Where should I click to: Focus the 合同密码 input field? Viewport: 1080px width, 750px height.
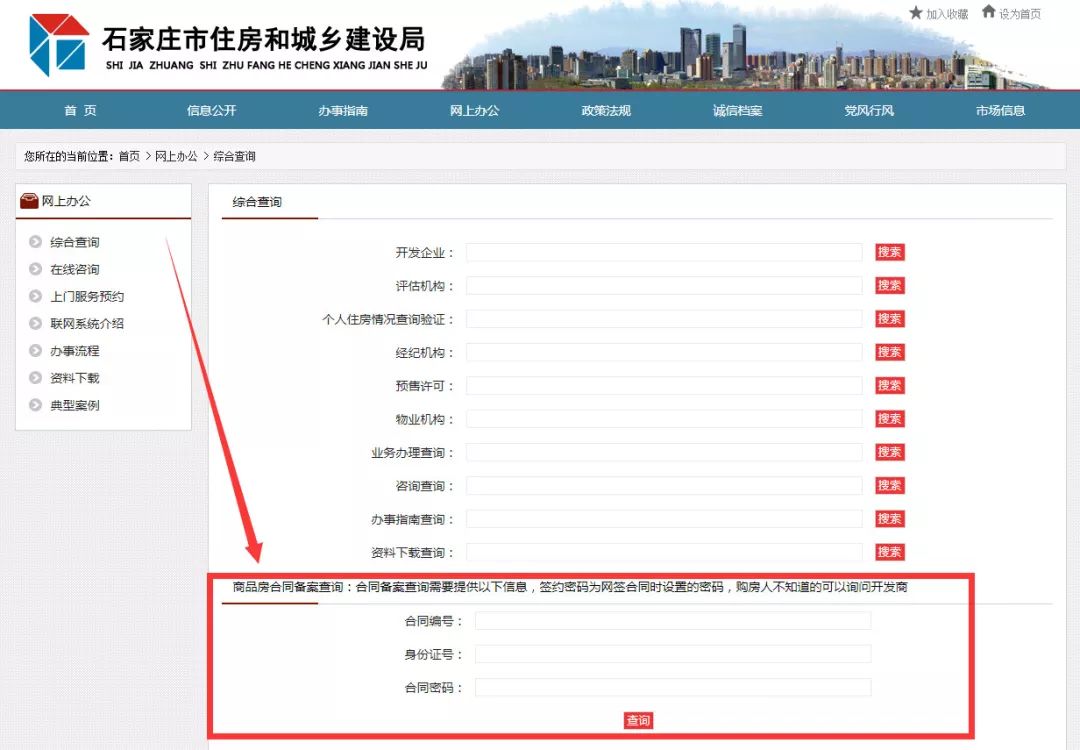(x=673, y=687)
